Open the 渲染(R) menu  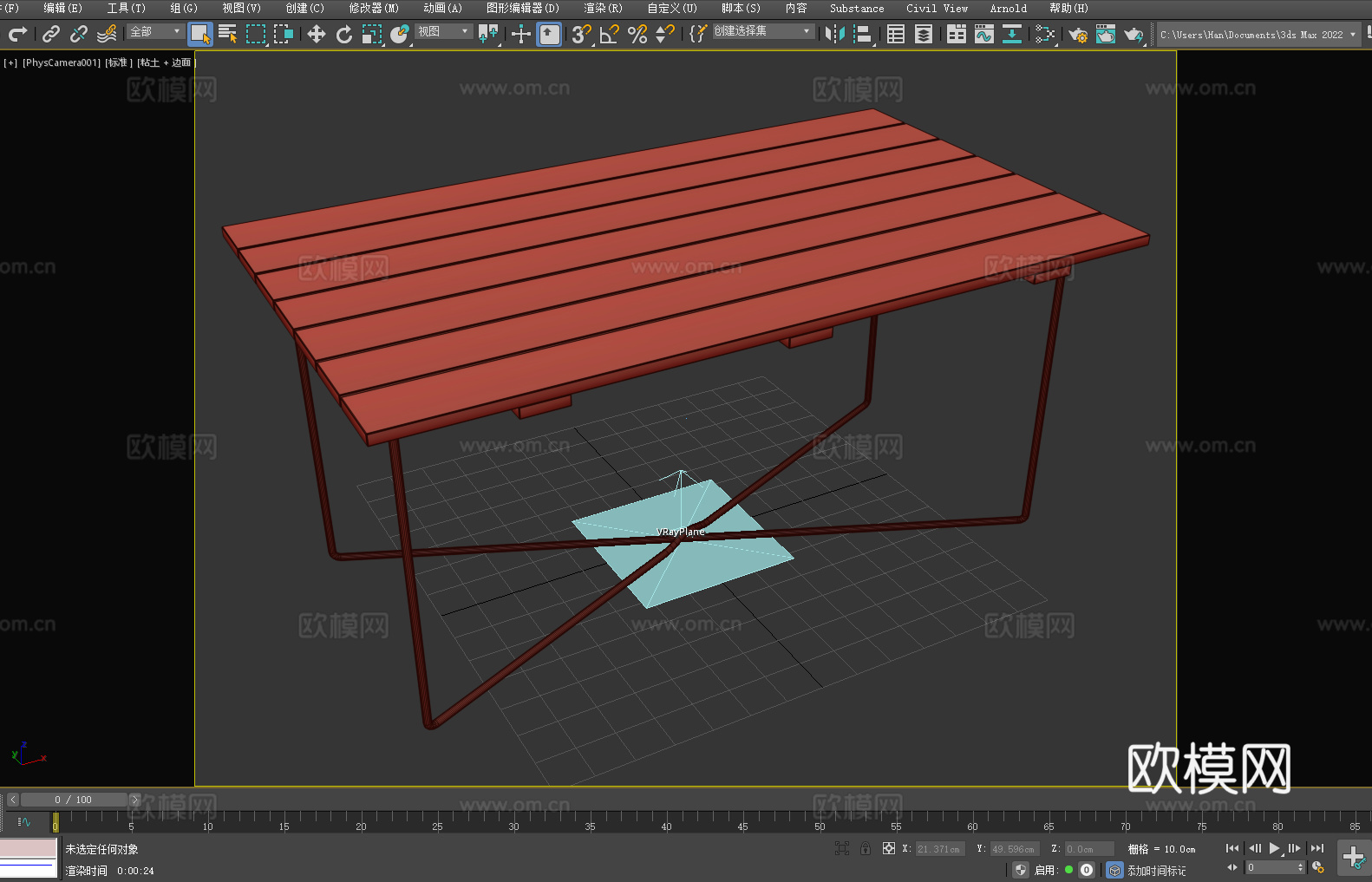point(603,8)
